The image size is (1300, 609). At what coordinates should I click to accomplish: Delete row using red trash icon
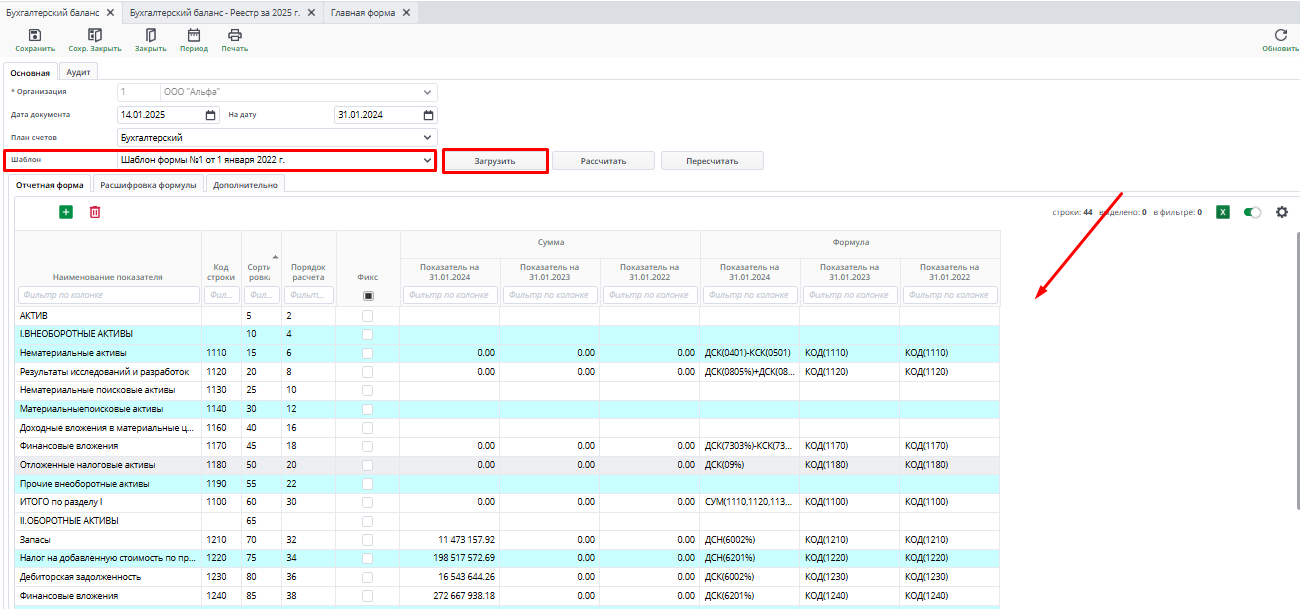coord(95,212)
